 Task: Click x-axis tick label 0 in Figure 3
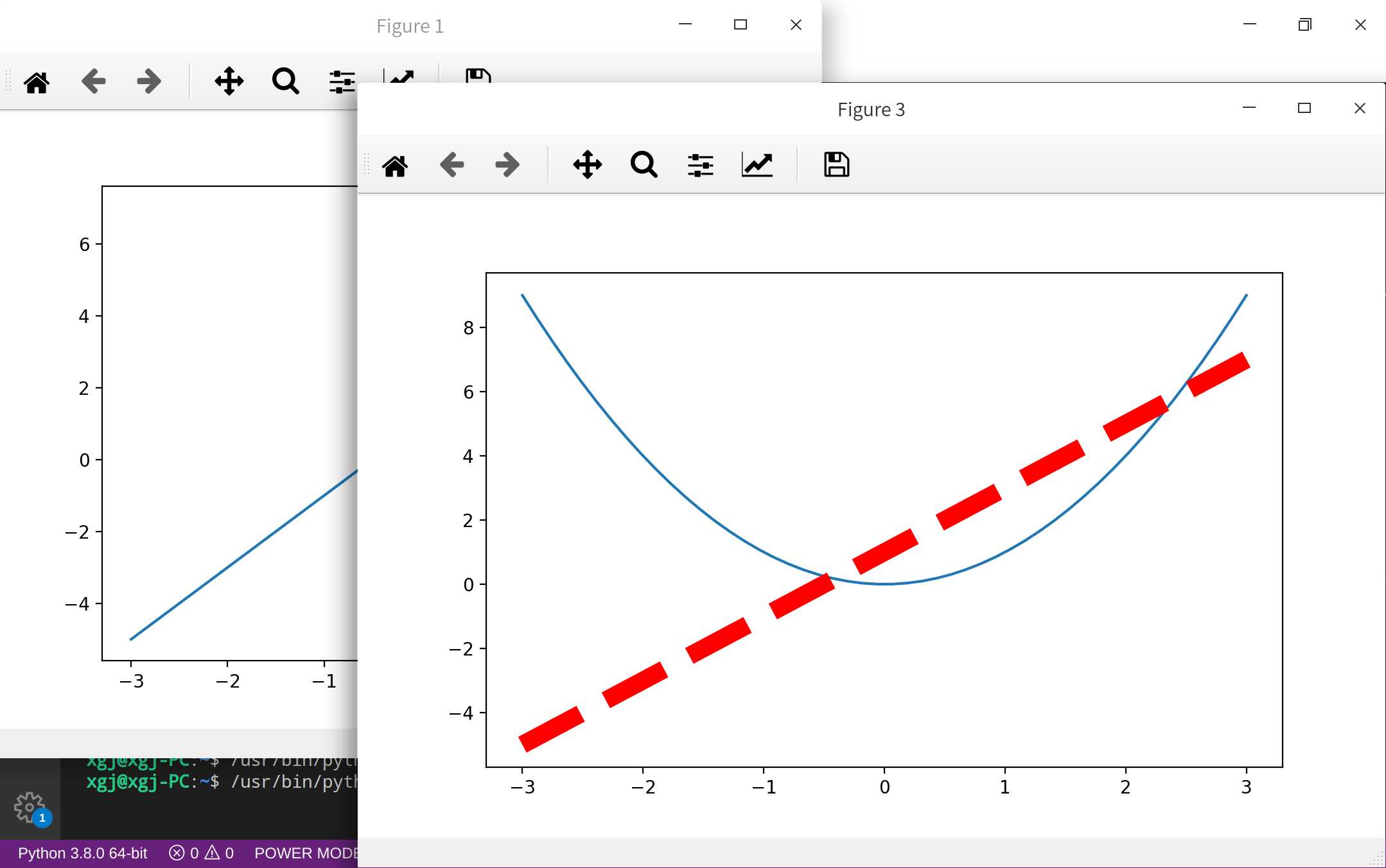[x=884, y=787]
